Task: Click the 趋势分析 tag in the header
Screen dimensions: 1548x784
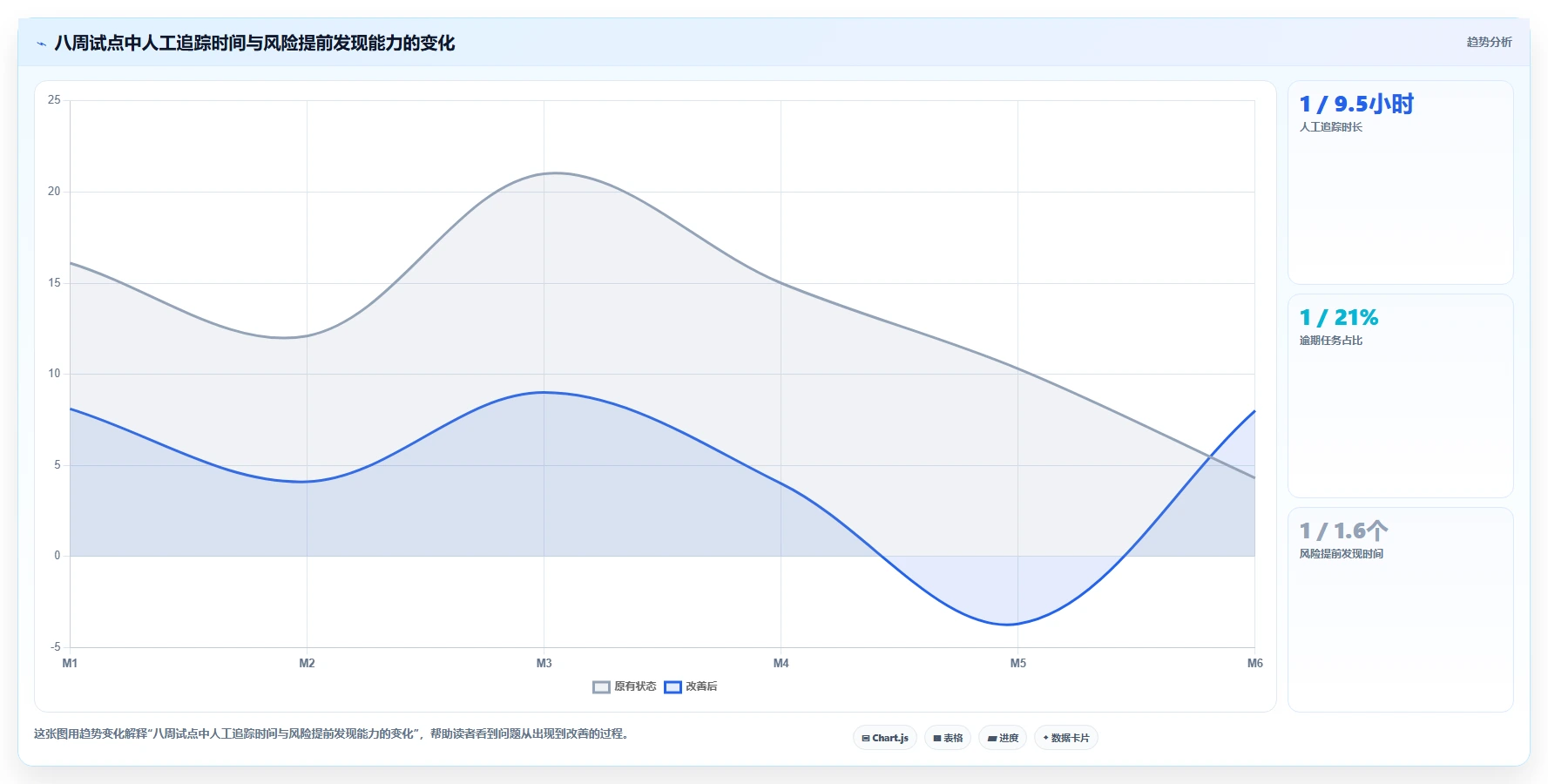Action: click(1489, 42)
